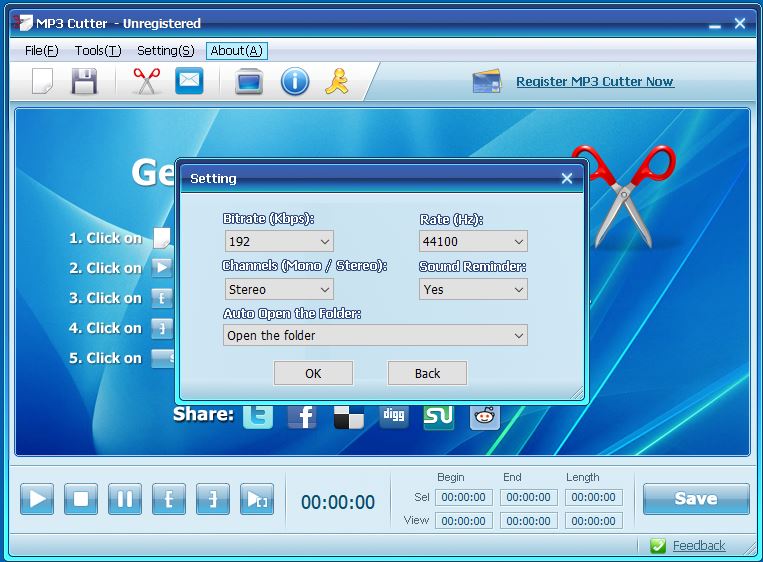Open the Sound Reminder dropdown

click(x=473, y=290)
